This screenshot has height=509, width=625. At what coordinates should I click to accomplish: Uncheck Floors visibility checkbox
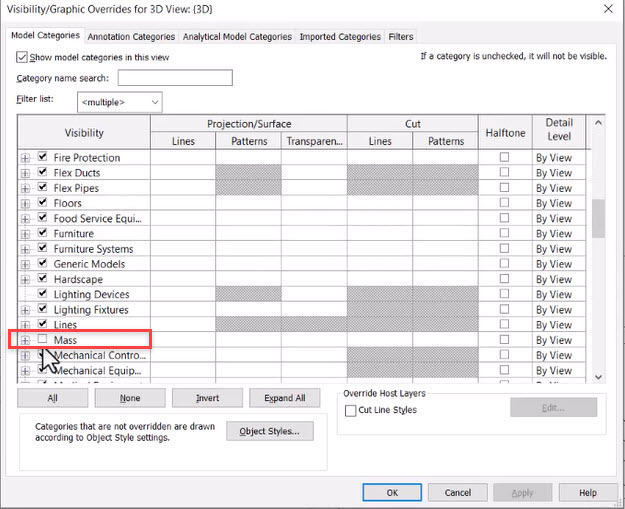click(x=42, y=202)
